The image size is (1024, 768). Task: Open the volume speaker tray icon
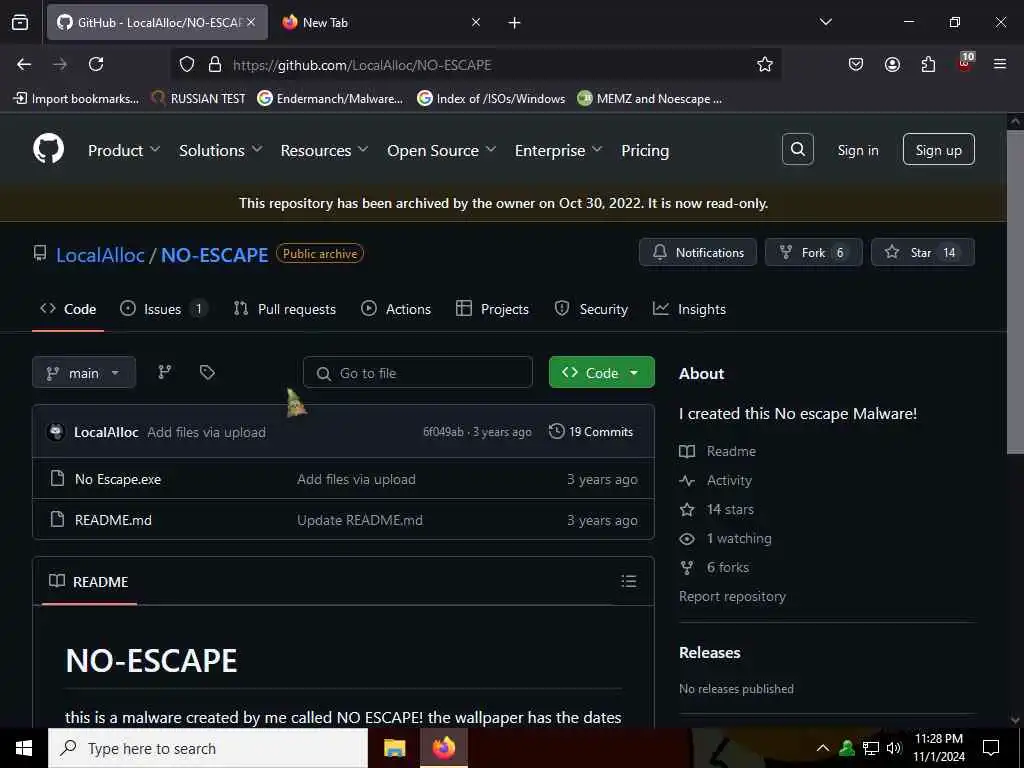[x=893, y=748]
